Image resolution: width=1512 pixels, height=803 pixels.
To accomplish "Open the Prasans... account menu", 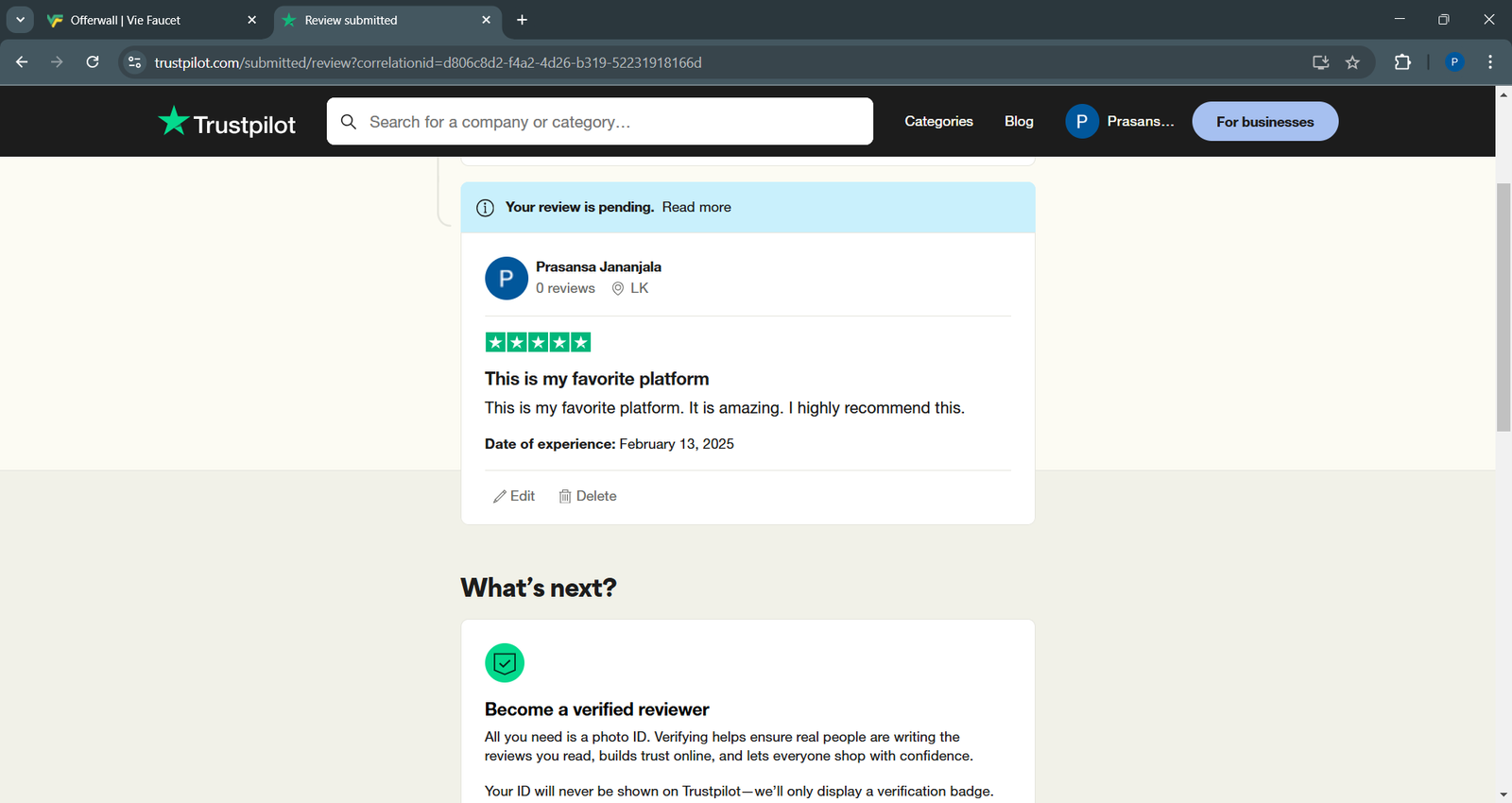I will tap(1120, 122).
